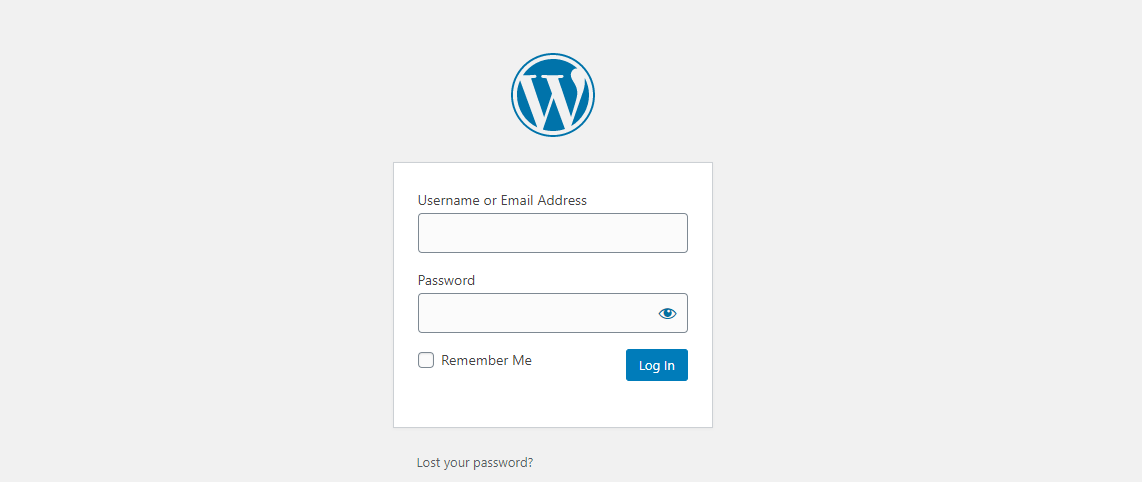1142x482 pixels.
Task: Click the Remember Me label text
Action: point(486,360)
